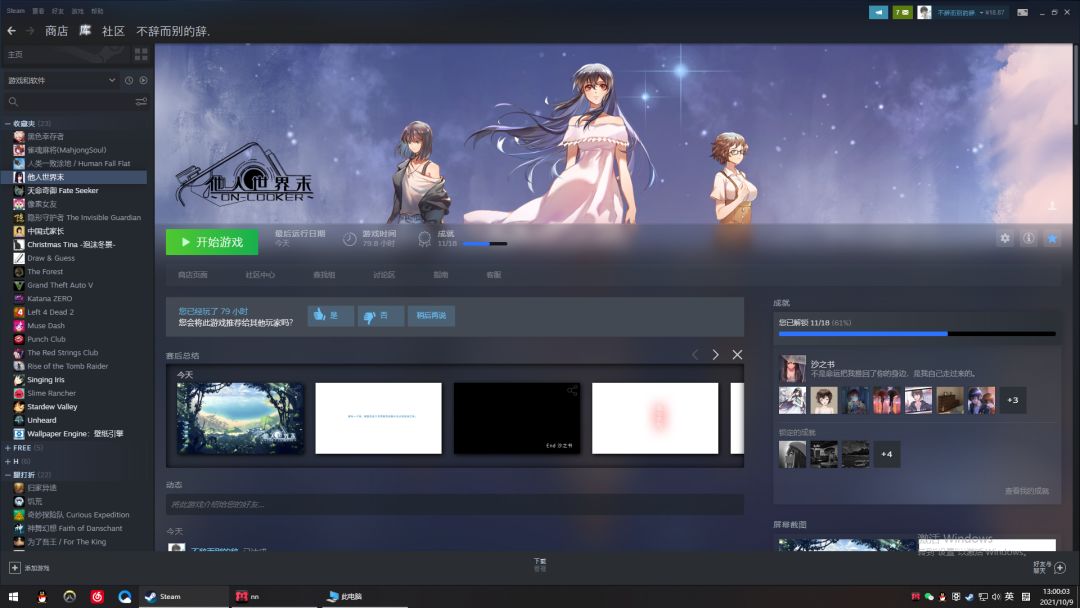Click the 稍后再说 button
This screenshot has width=1080, height=608.
[x=431, y=315]
